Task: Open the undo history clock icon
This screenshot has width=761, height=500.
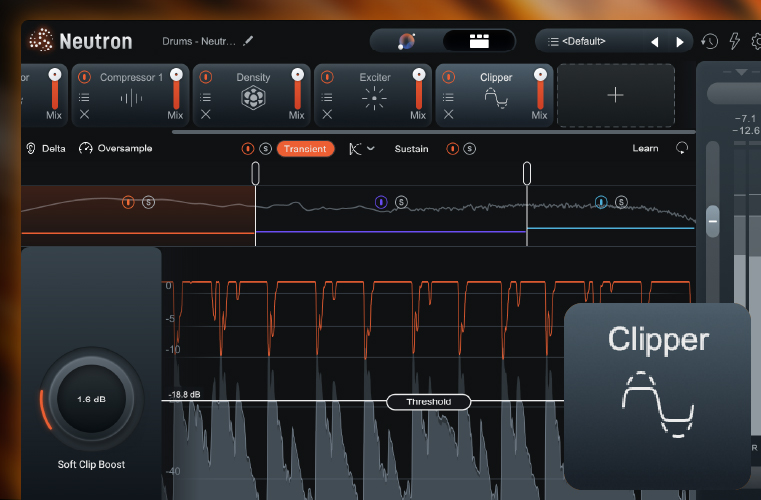Action: pos(710,41)
